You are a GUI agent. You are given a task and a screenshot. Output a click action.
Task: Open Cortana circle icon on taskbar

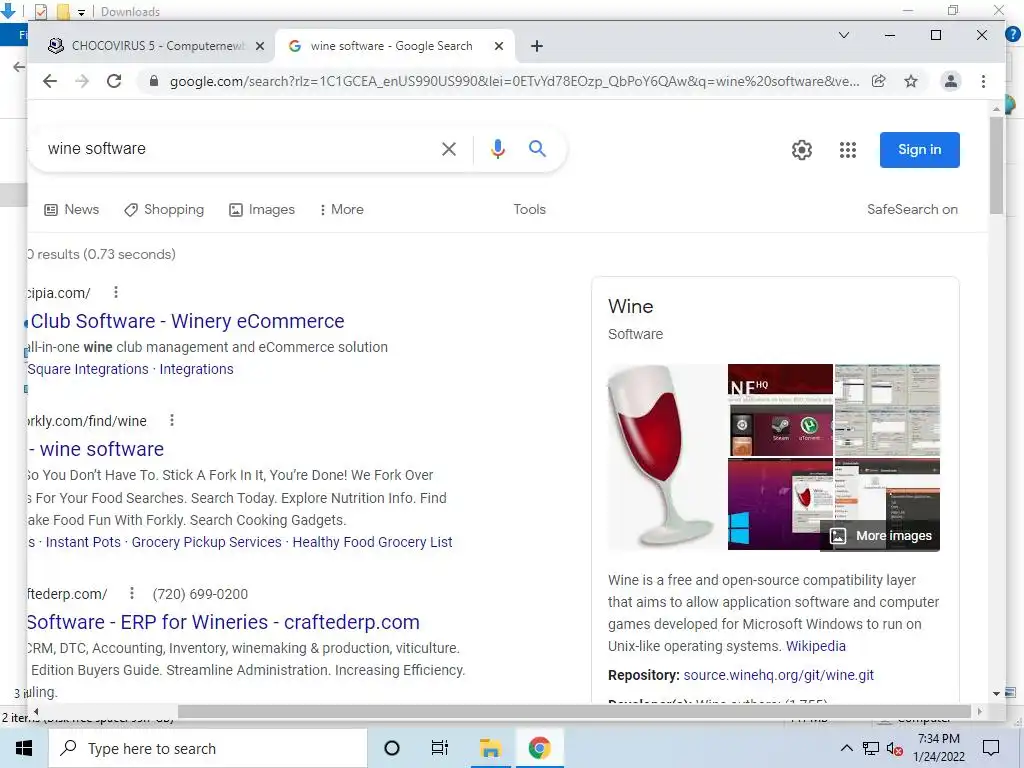click(392, 748)
